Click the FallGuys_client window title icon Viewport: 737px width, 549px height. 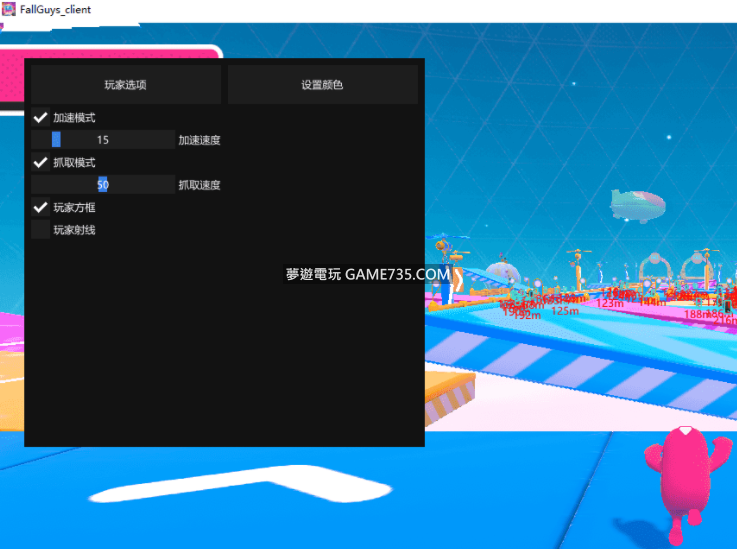click(x=8, y=9)
